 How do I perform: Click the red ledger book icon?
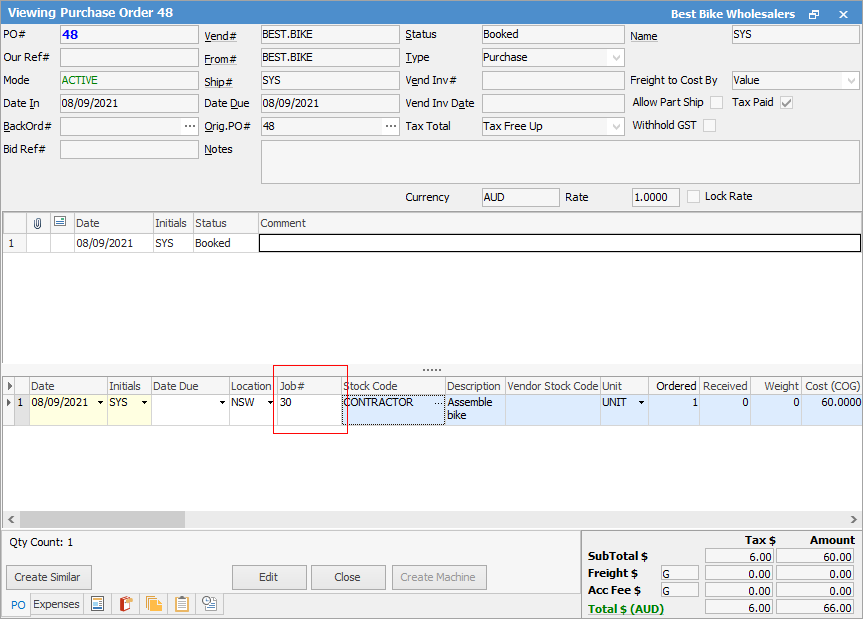pyautogui.click(x=124, y=603)
